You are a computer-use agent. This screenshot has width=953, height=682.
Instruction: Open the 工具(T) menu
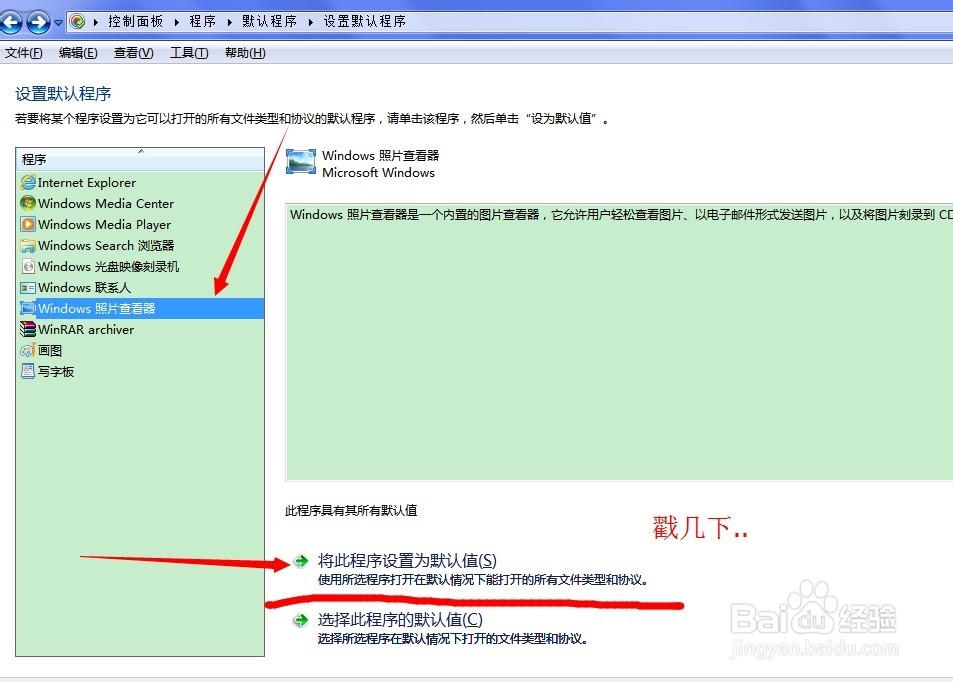point(189,53)
